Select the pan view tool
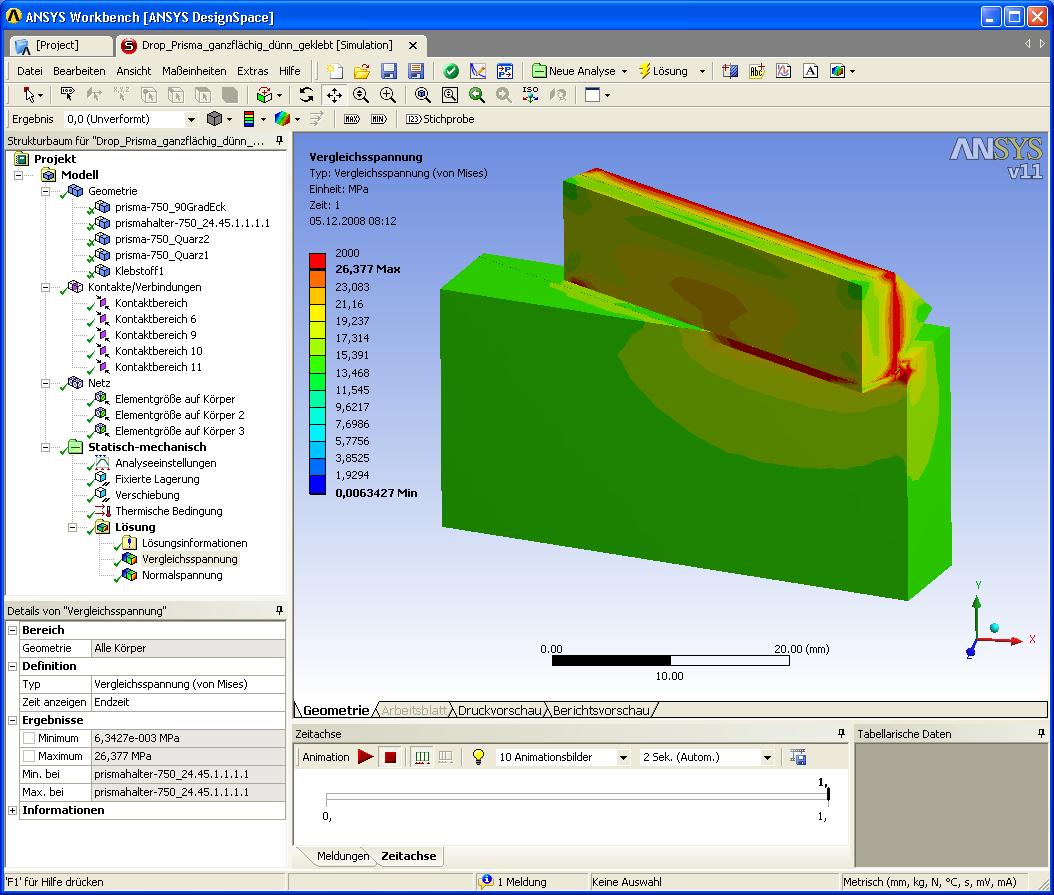This screenshot has width=1054, height=895. pyautogui.click(x=333, y=95)
